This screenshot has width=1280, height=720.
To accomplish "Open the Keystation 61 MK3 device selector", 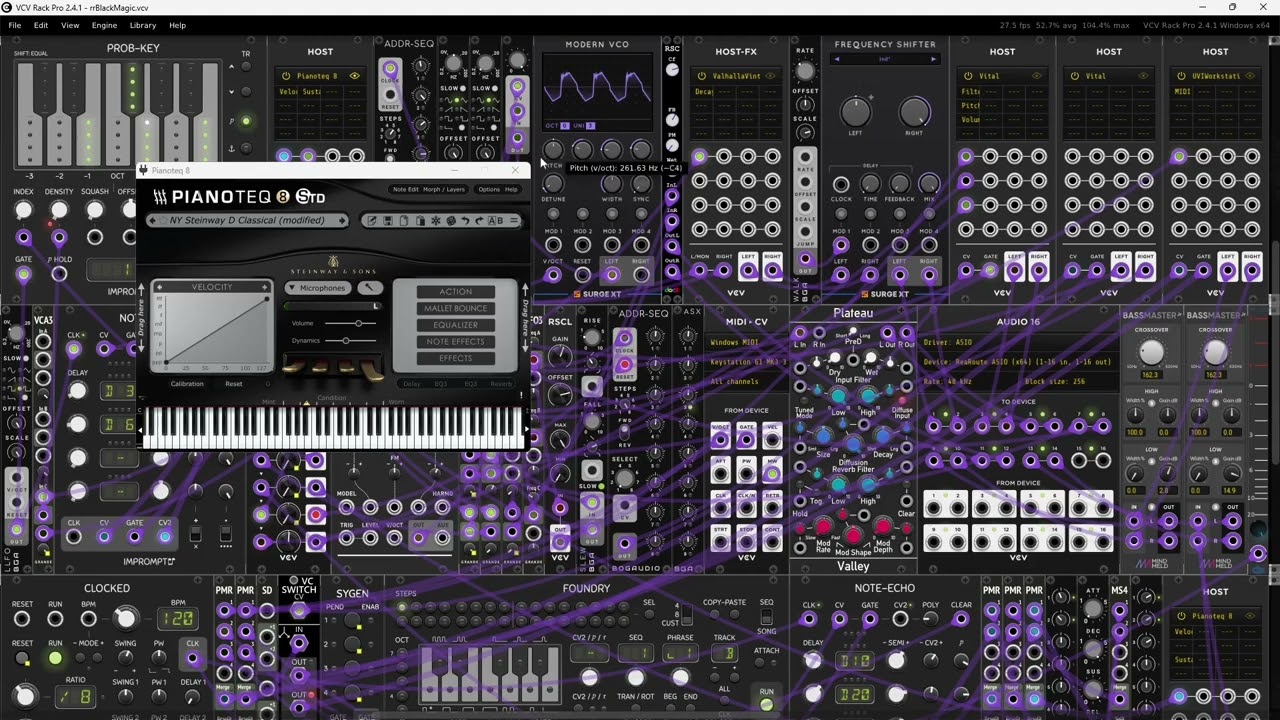I will point(744,362).
